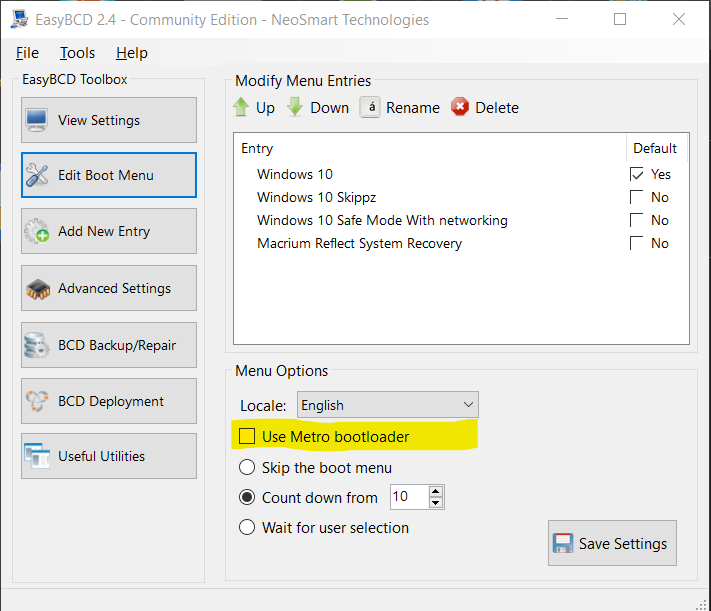Set Windows 10 Skippz as default checkbox
This screenshot has width=711, height=611.
(637, 197)
